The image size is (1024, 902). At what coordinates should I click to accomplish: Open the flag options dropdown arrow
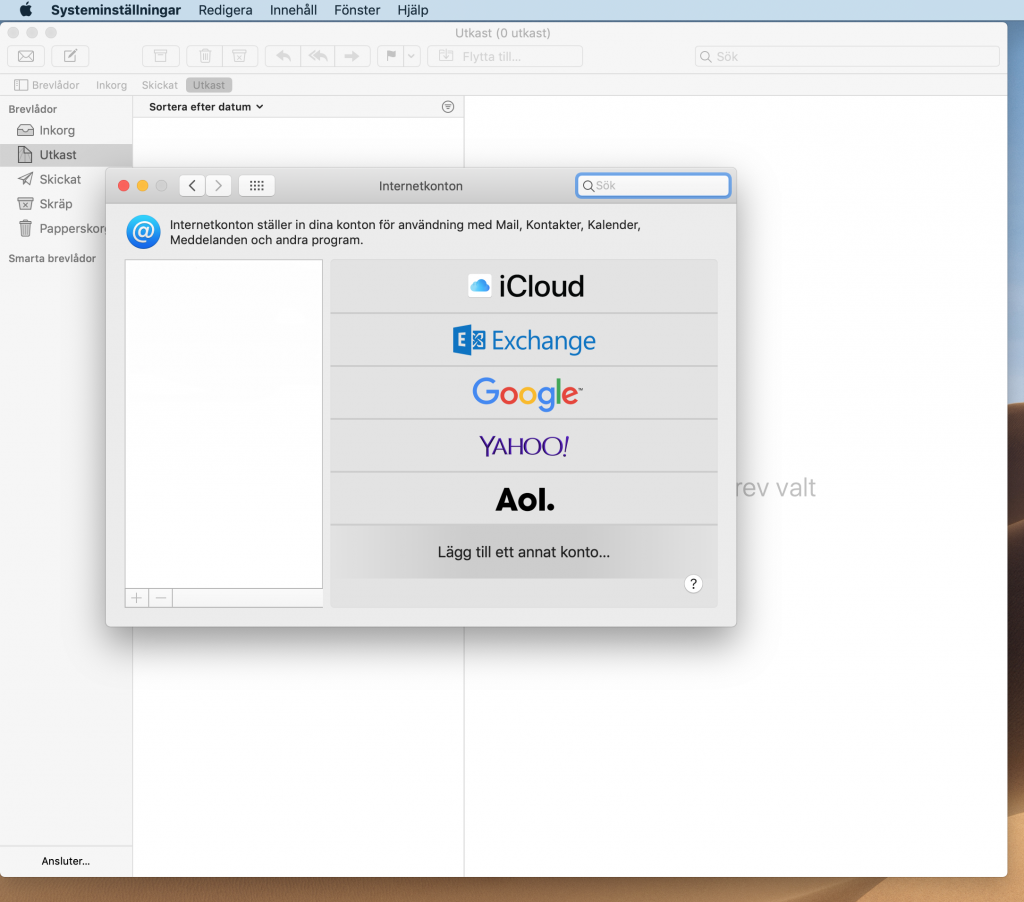[x=411, y=56]
